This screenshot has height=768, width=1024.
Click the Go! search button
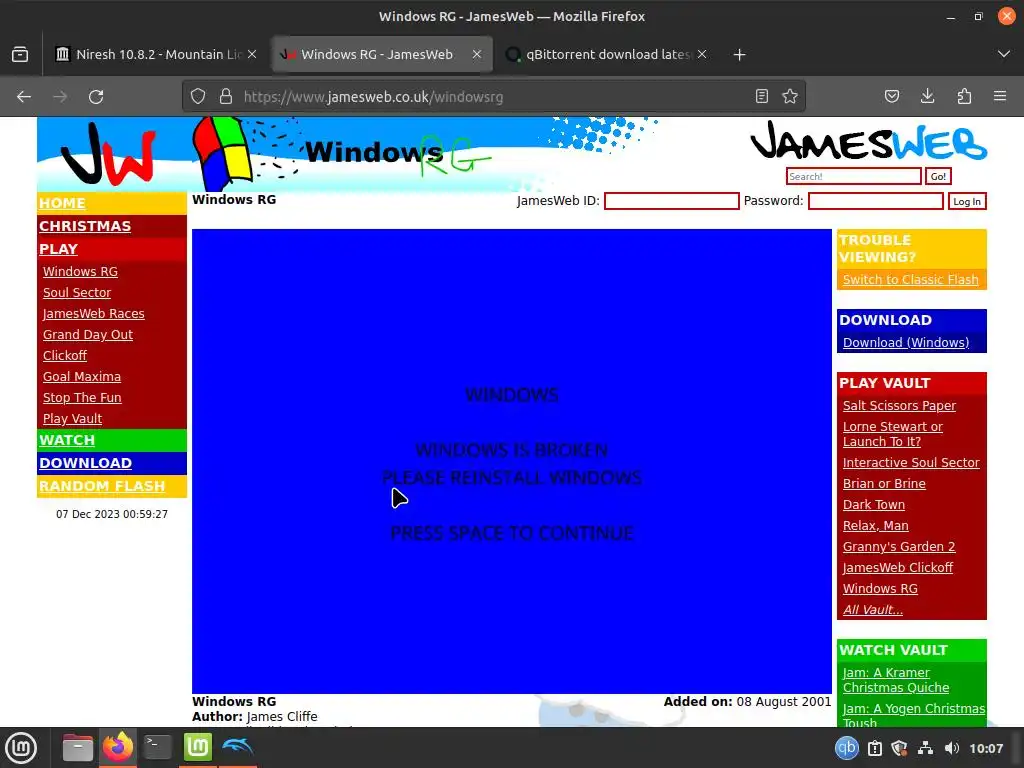pyautogui.click(x=938, y=176)
